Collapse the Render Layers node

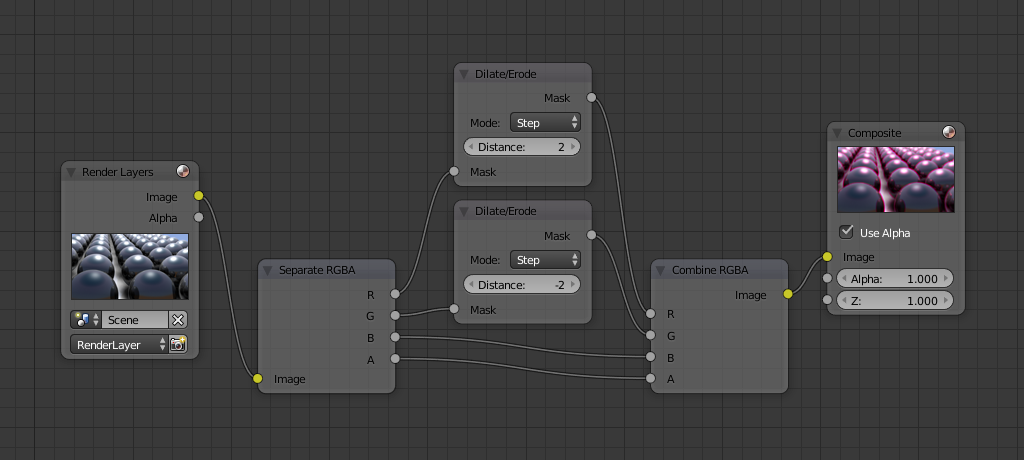coord(71,172)
